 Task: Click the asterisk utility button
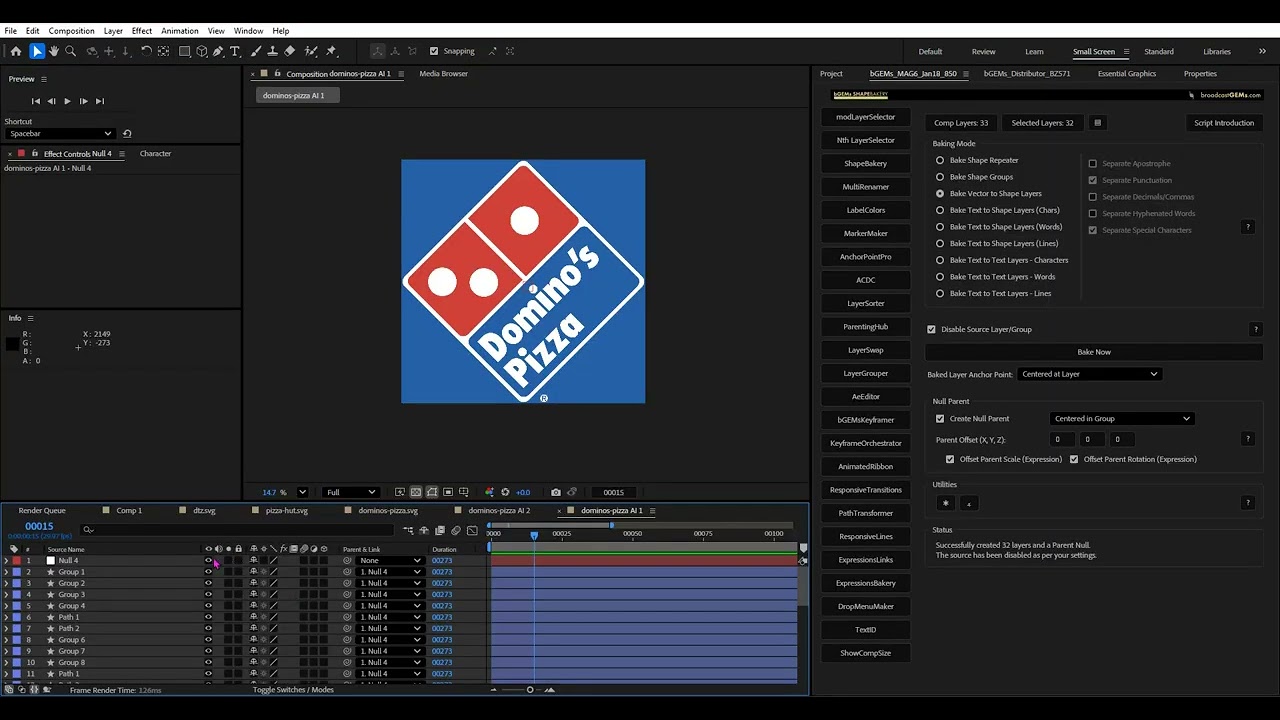tap(946, 503)
